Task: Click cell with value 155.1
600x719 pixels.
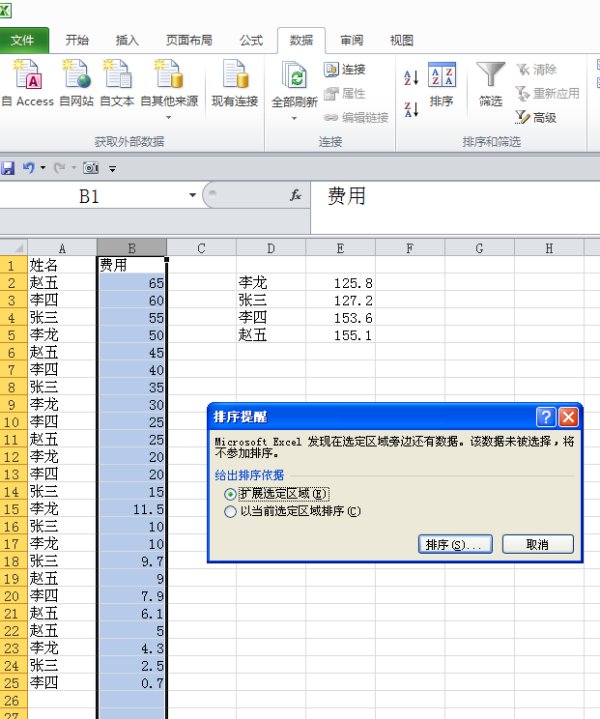Action: click(340, 335)
